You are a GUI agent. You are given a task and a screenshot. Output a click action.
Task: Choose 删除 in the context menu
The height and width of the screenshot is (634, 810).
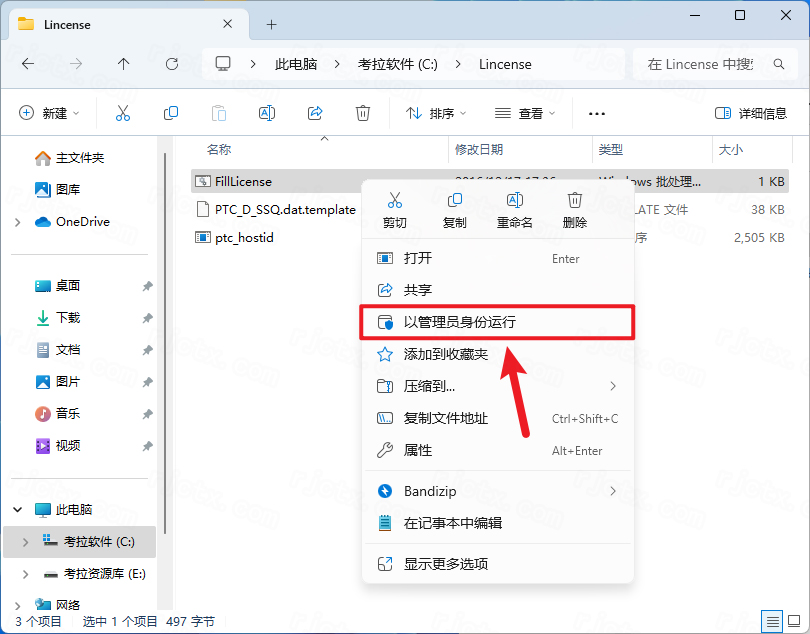tap(574, 211)
